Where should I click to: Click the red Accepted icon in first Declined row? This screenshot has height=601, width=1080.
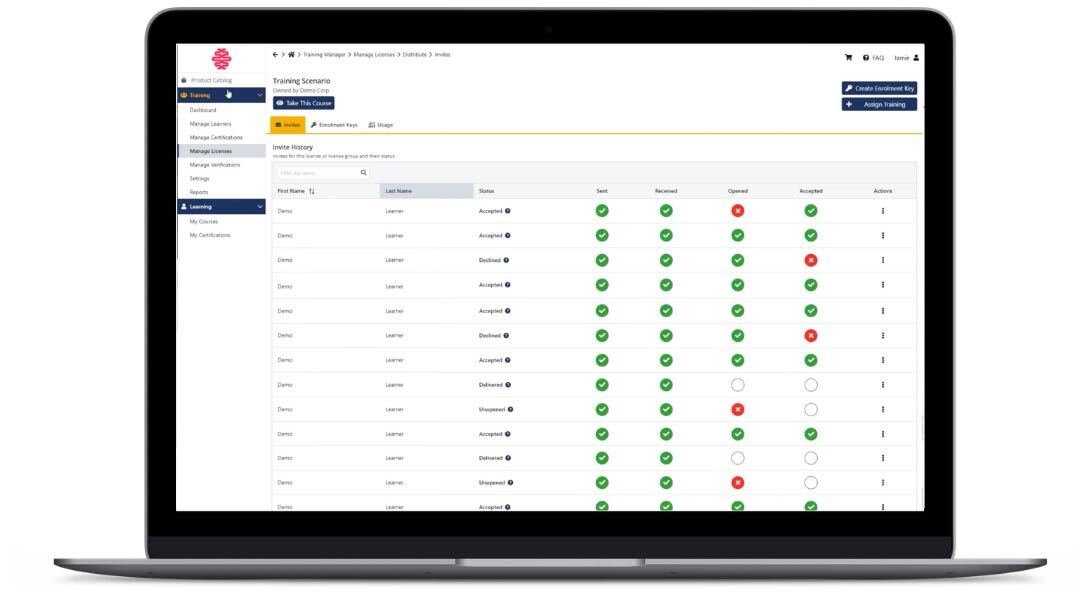click(811, 260)
